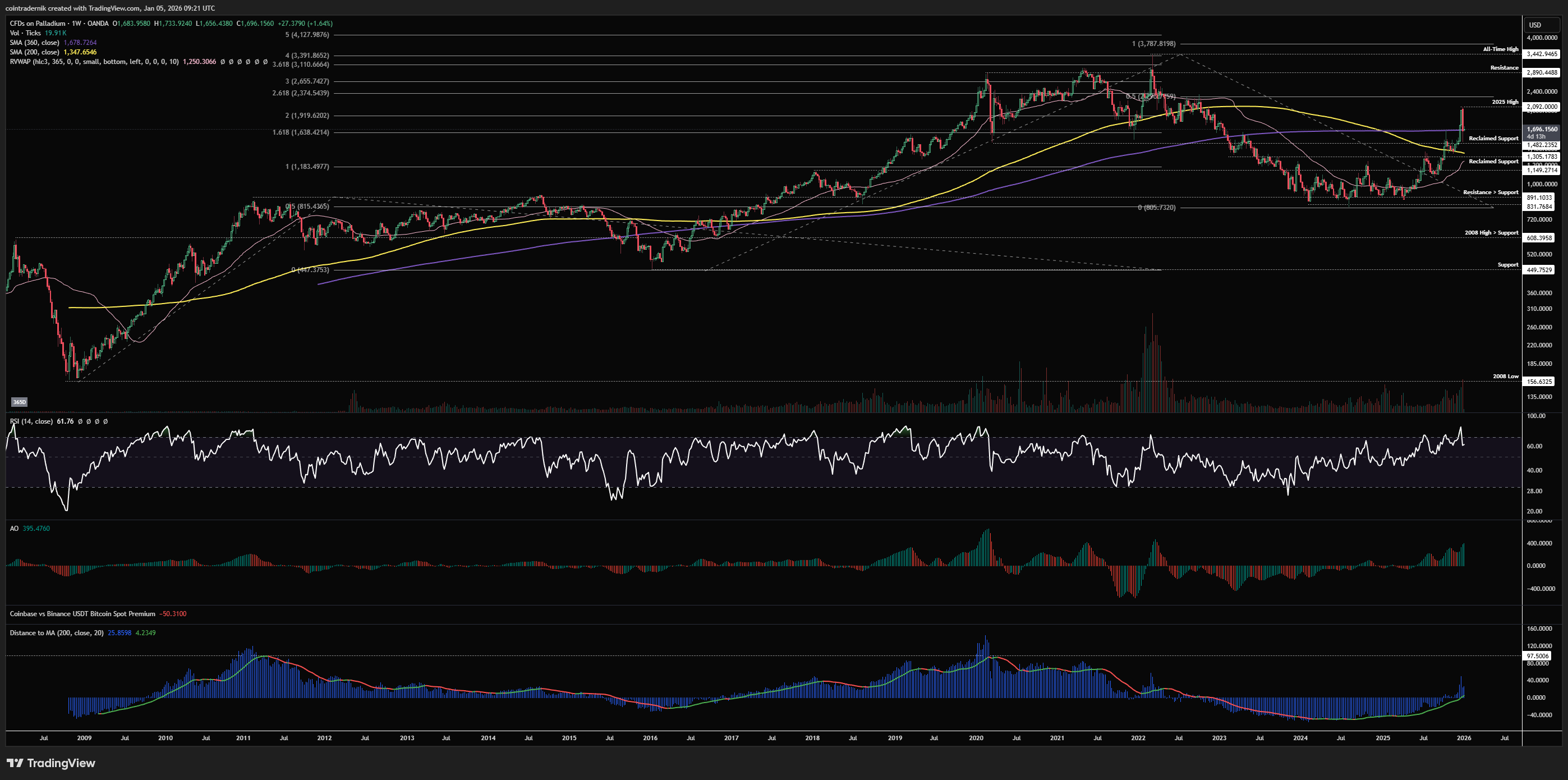Click the current price label 1,696.1560
The width and height of the screenshot is (1568, 780).
tap(1541, 129)
